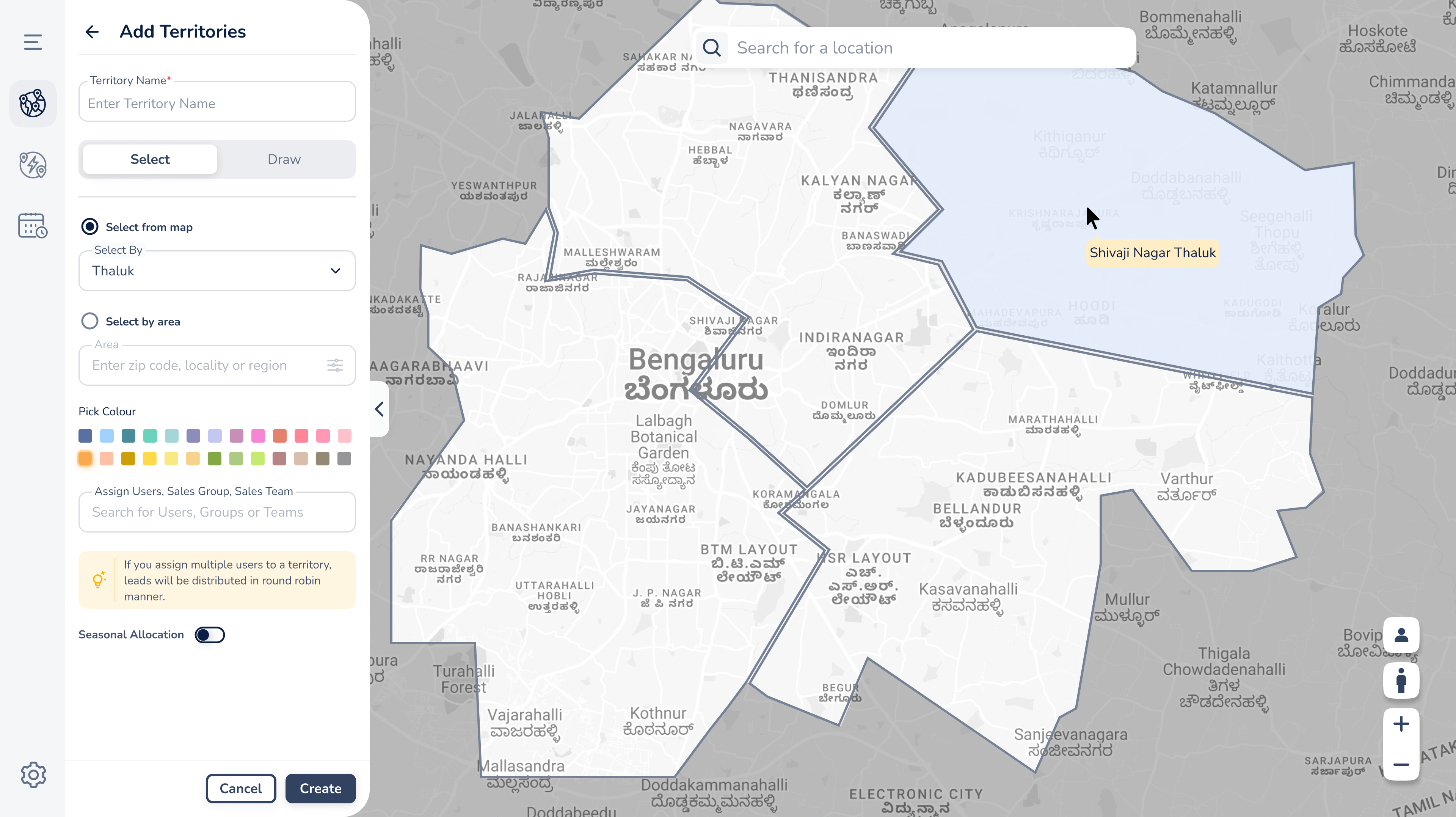The width and height of the screenshot is (1456, 817).
Task: Expand the Select By Thaluk dropdown
Action: 217,271
